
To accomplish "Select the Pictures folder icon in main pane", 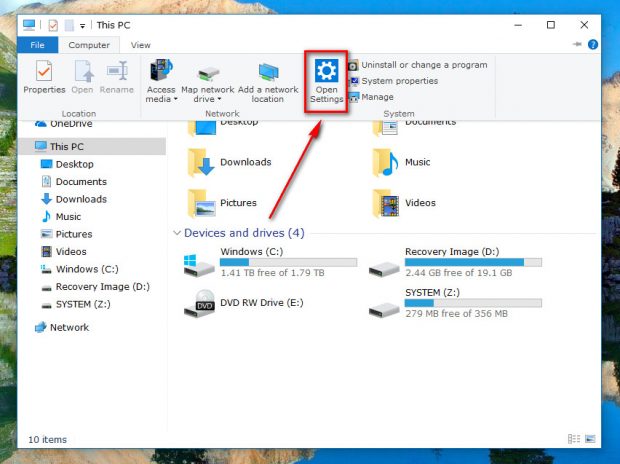I will [202, 203].
